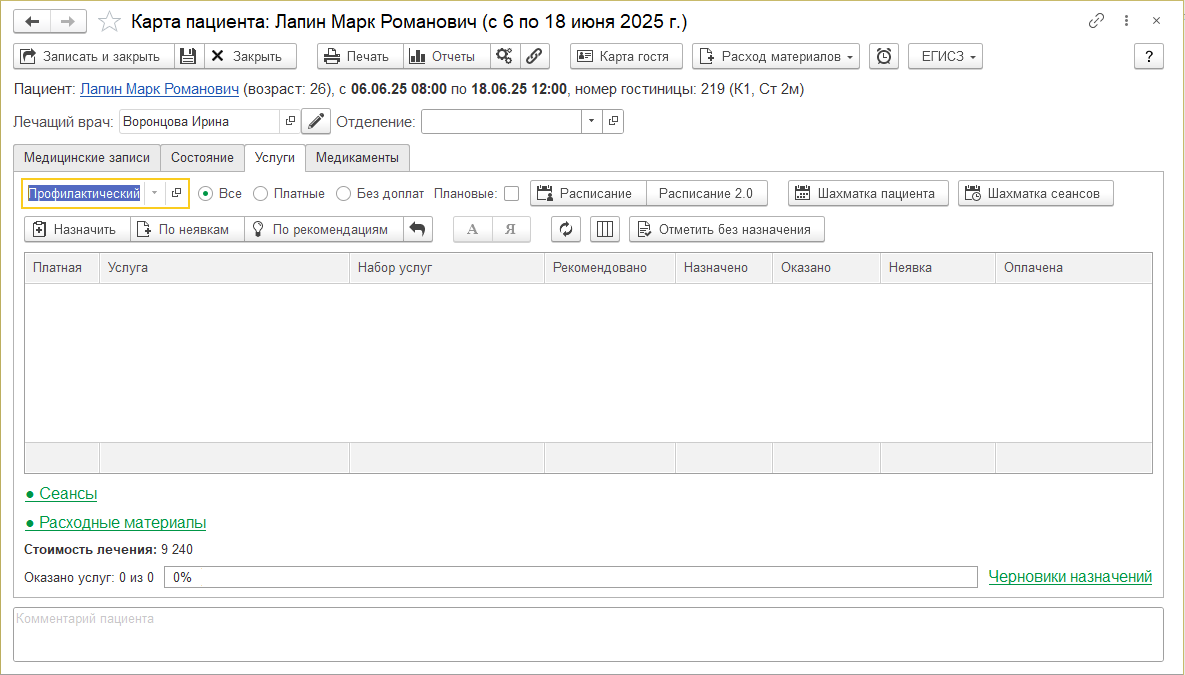The width and height of the screenshot is (1185, 675).
Task: Click Отметить без назначения button
Action: click(727, 229)
